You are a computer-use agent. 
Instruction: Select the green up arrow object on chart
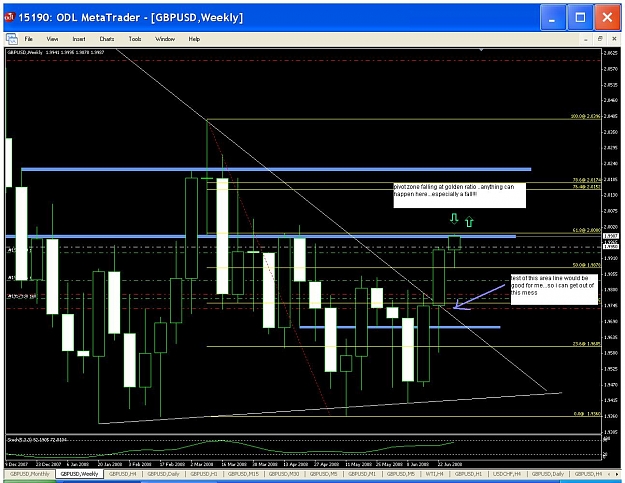(469, 222)
